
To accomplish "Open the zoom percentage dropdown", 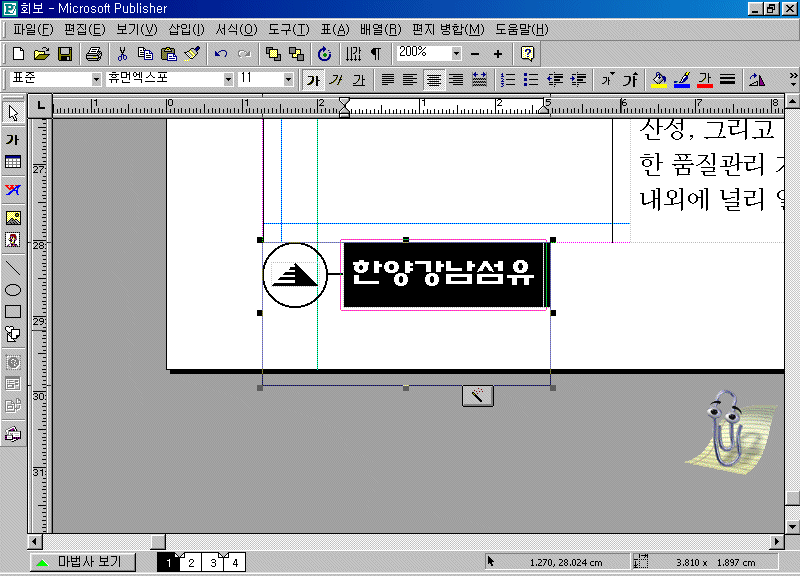I will pyautogui.click(x=456, y=53).
